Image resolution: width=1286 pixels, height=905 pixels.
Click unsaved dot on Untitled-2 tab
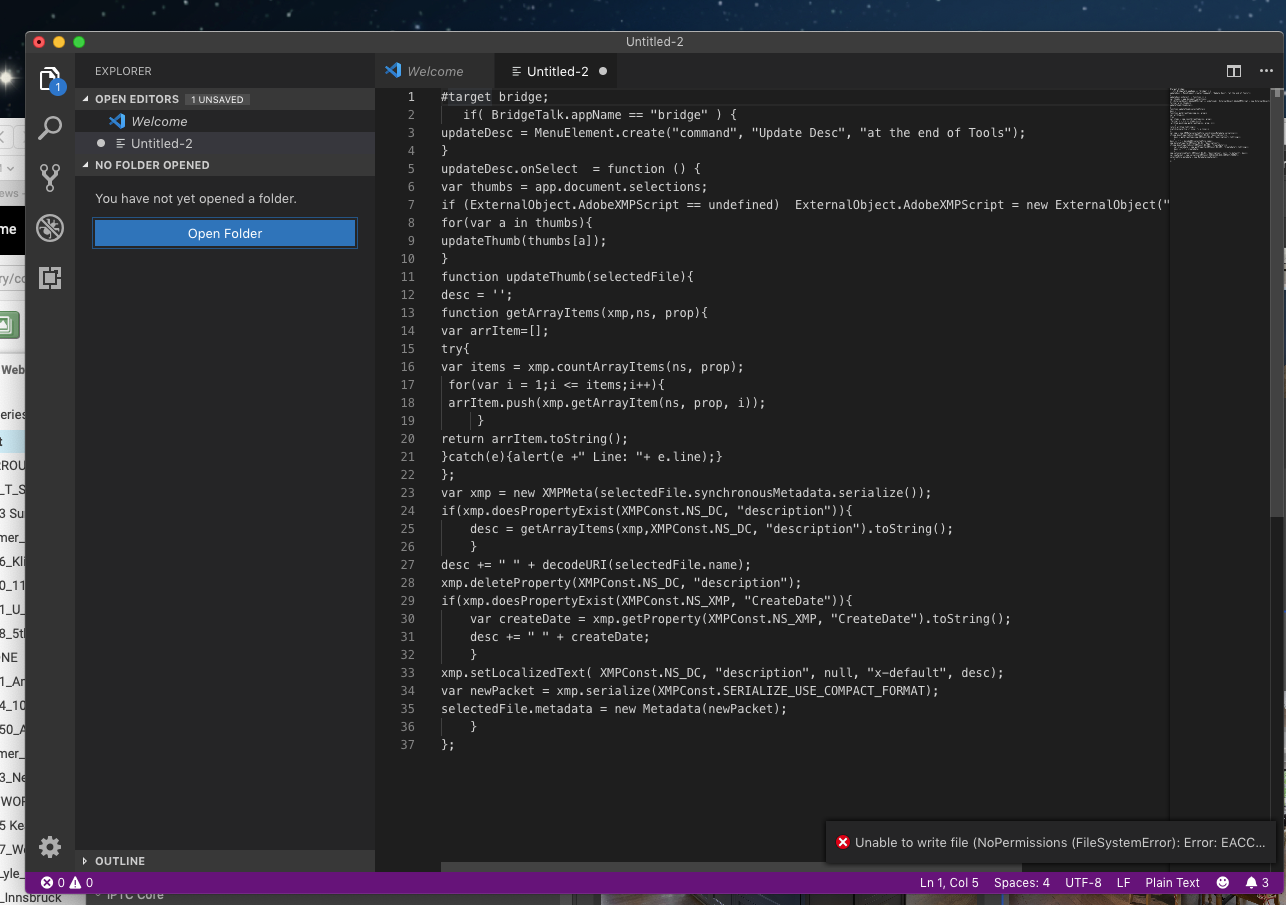pos(603,71)
